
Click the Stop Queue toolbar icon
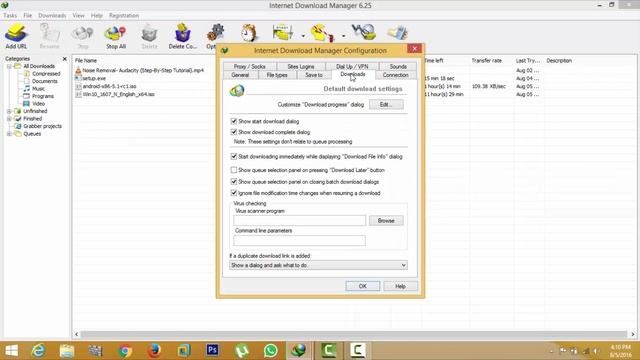click(x=322, y=33)
